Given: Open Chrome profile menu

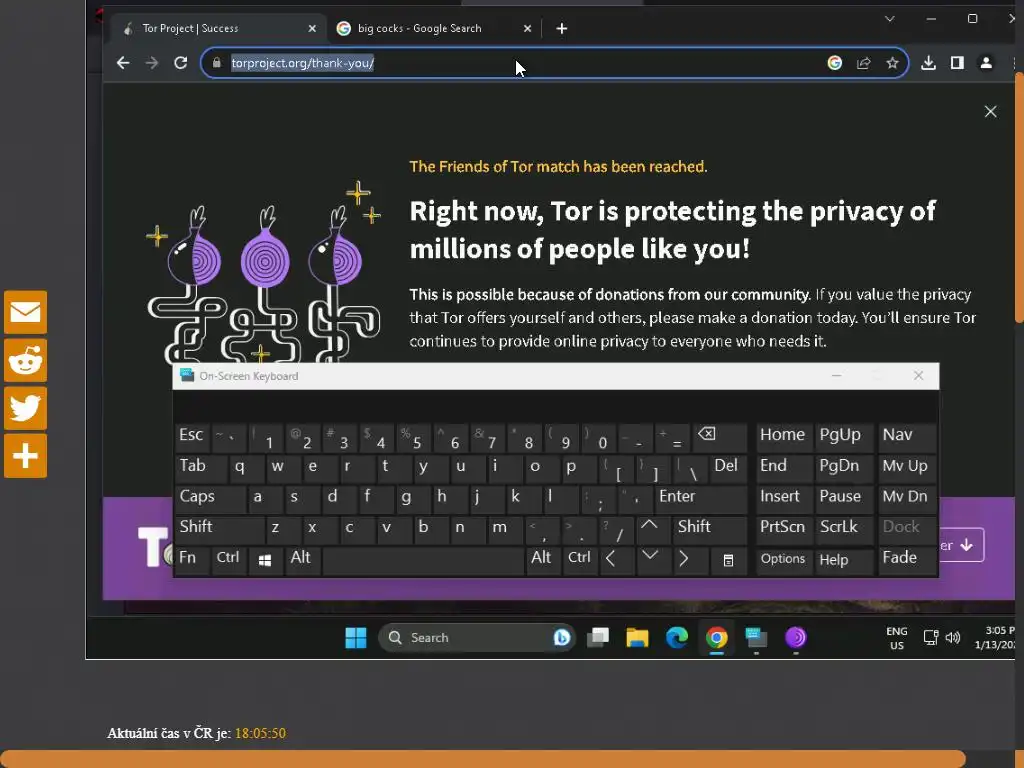Looking at the screenshot, I should 986,63.
